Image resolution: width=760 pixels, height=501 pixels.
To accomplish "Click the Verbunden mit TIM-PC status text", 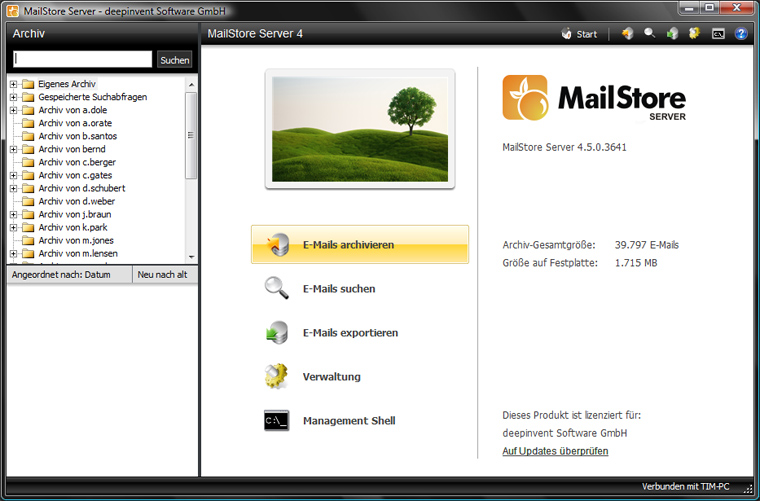I will [x=685, y=486].
